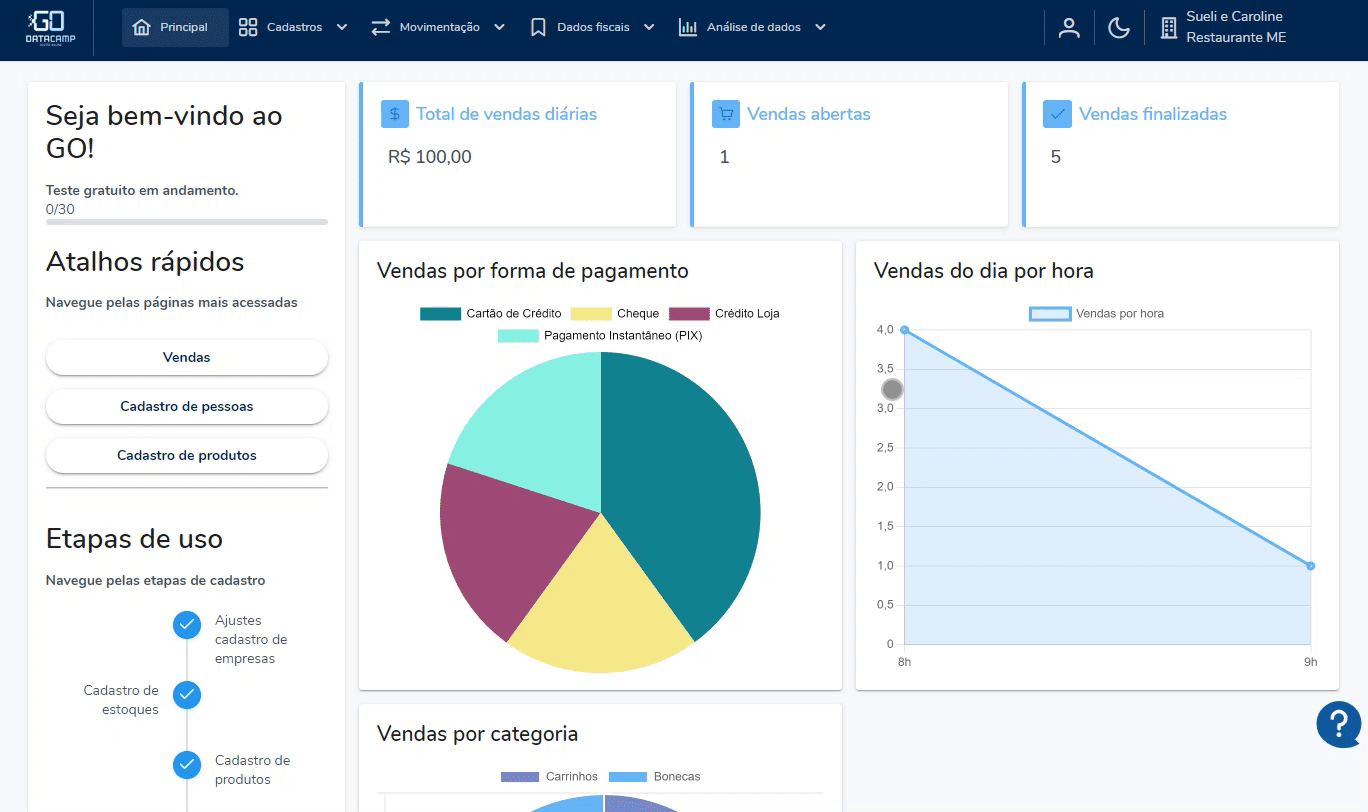Click the Vendas abertas card title
The width and height of the screenshot is (1368, 812).
[809, 114]
